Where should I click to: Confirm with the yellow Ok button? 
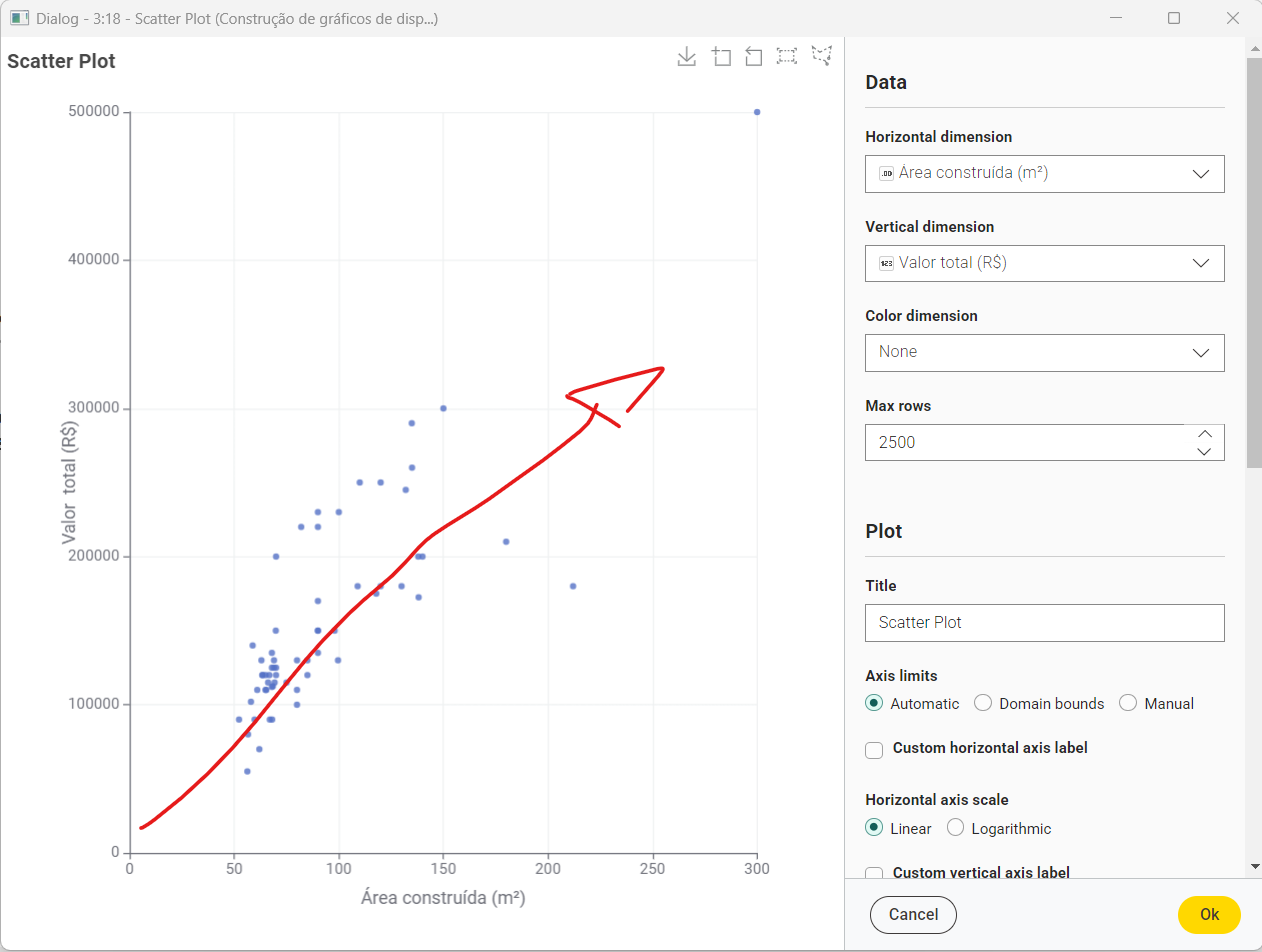tap(1209, 914)
